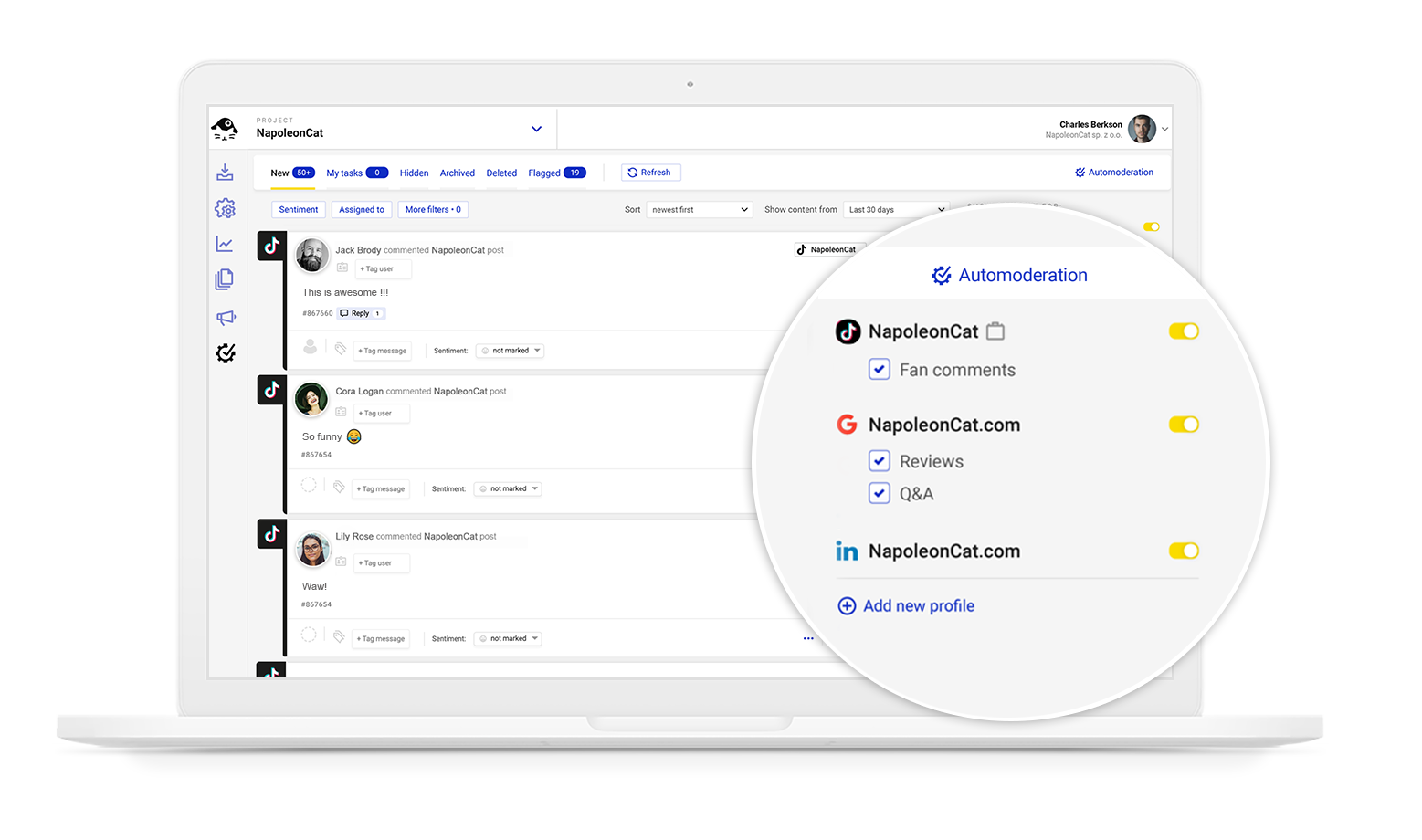This screenshot has height=840, width=1422.
Task: Click Add new profile link
Action: click(x=906, y=605)
